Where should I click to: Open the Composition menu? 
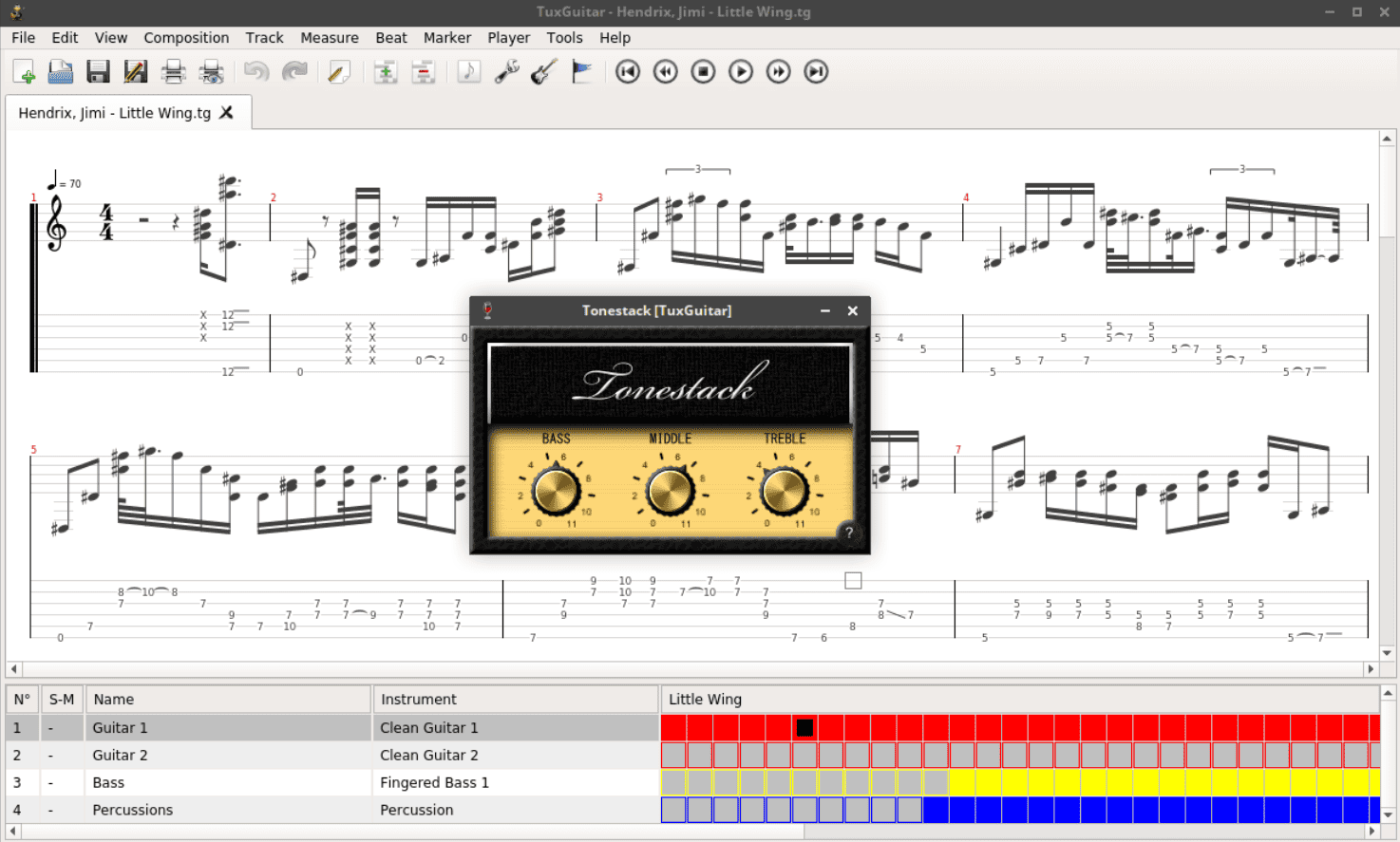[186, 38]
